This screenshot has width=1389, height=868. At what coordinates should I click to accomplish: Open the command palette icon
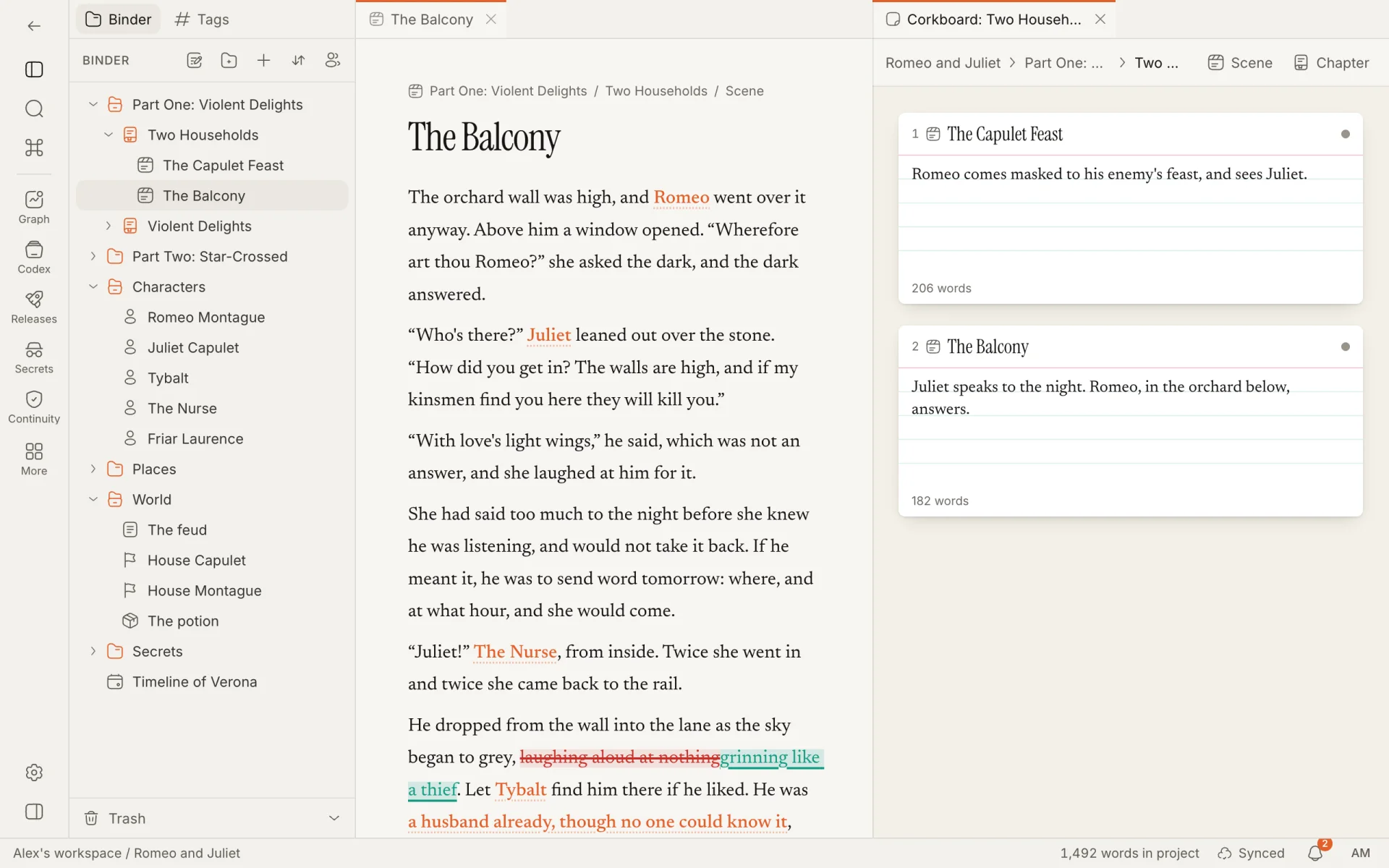34,148
